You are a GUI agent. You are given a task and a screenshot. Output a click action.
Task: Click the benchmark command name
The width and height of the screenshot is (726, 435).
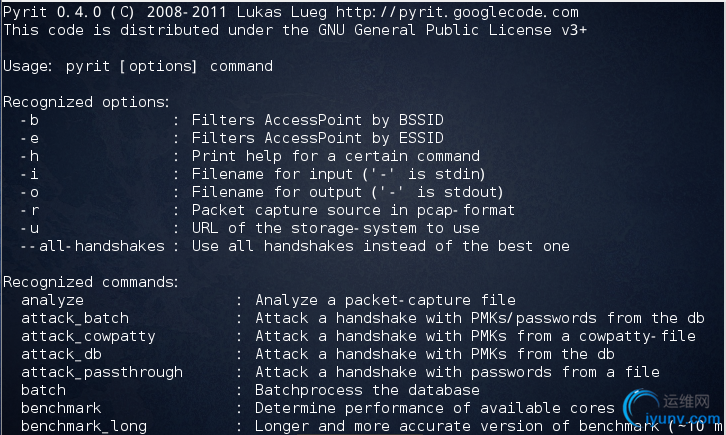(61, 408)
